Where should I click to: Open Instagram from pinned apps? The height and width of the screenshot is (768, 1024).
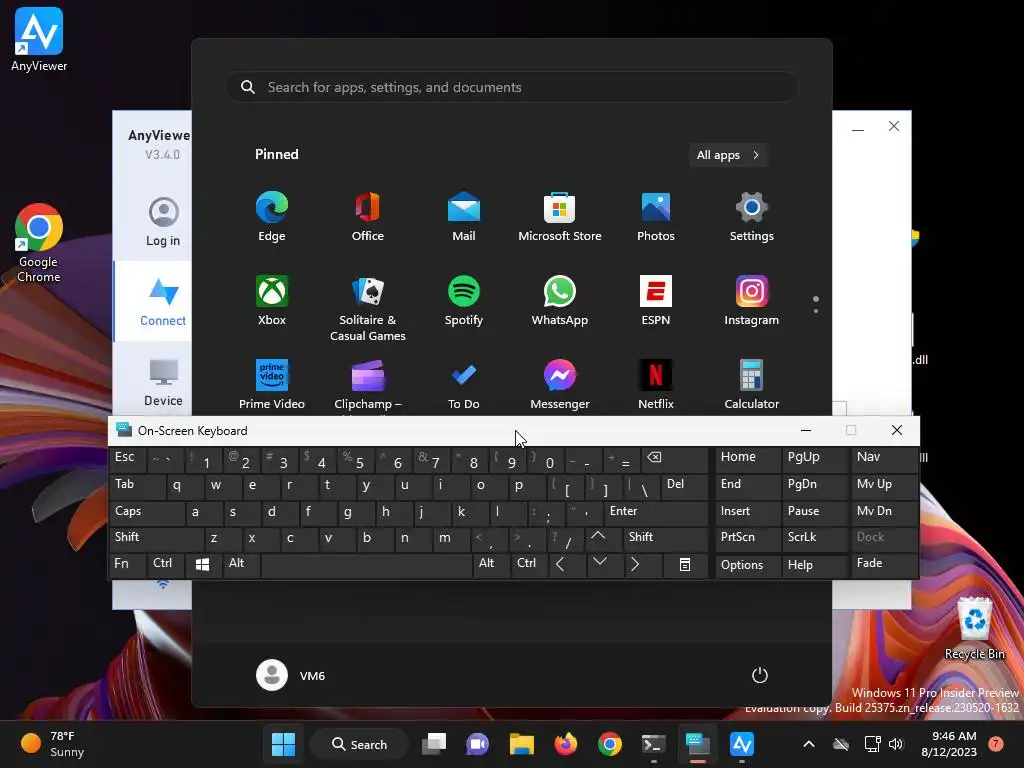click(752, 301)
